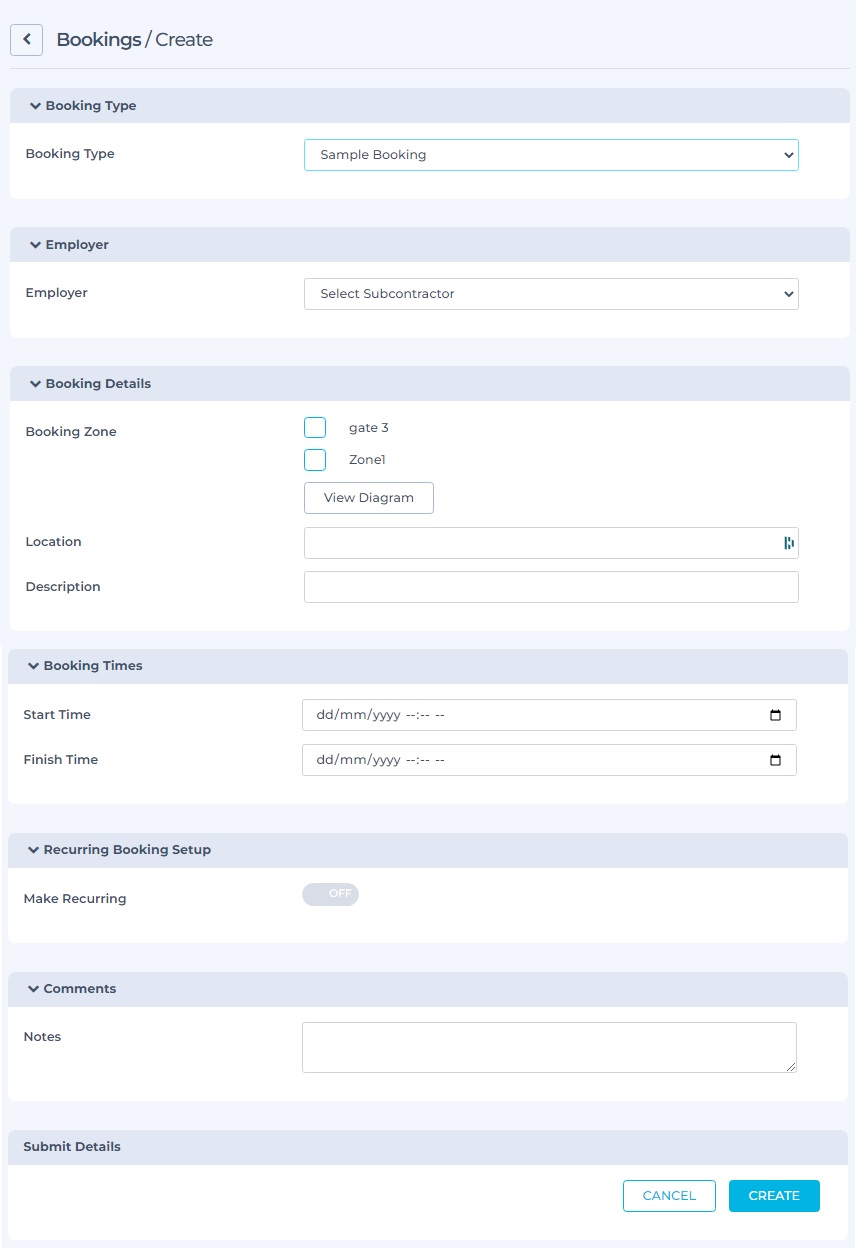Open the Select Subcontractor dropdown
856x1248 pixels.
[x=551, y=294]
